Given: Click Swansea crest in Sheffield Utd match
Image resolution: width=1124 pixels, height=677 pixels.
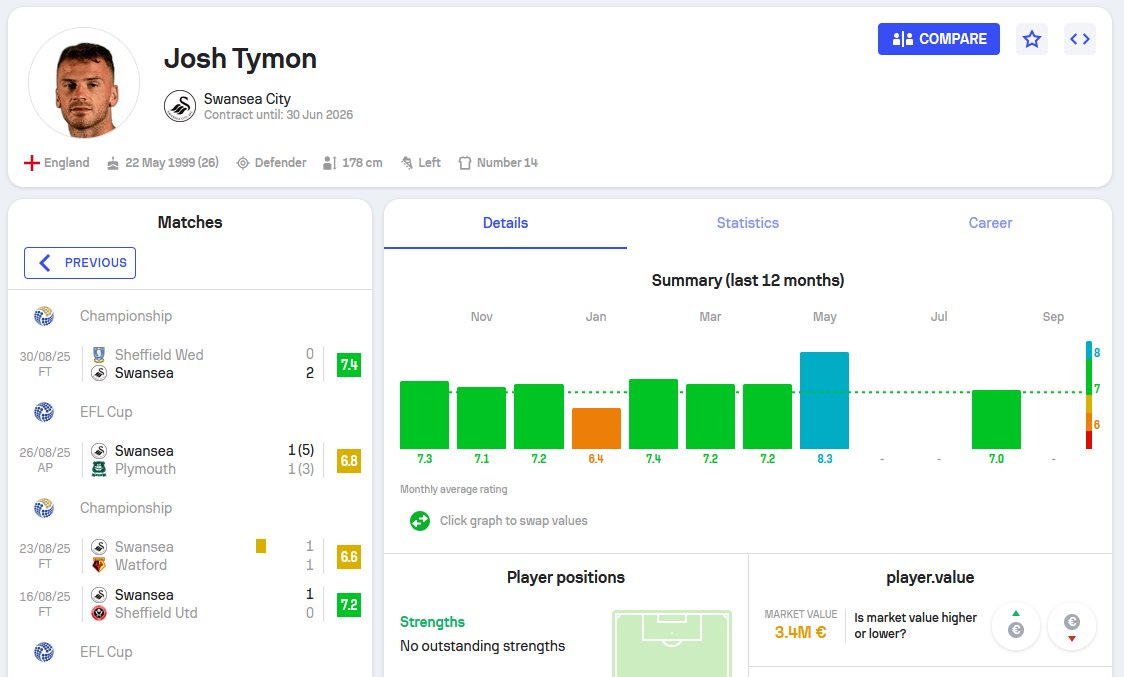Looking at the screenshot, I should coord(99,595).
